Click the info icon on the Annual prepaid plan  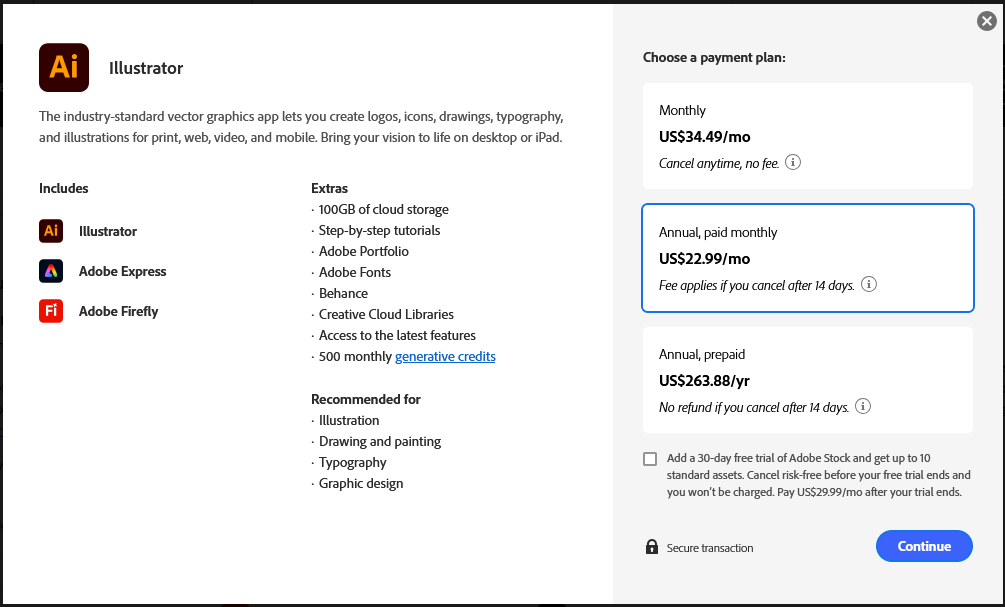click(x=862, y=406)
